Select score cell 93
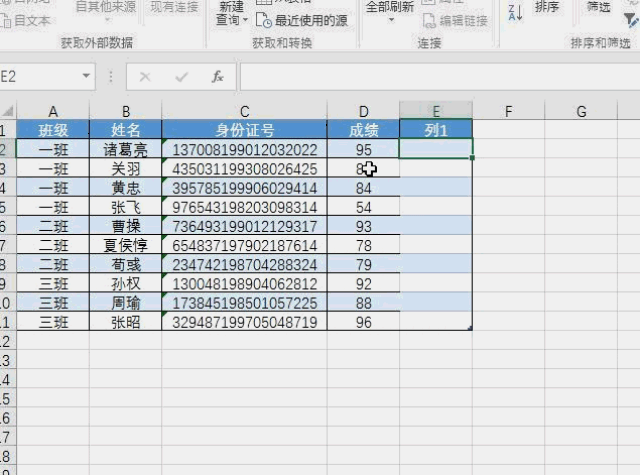 [x=363, y=226]
